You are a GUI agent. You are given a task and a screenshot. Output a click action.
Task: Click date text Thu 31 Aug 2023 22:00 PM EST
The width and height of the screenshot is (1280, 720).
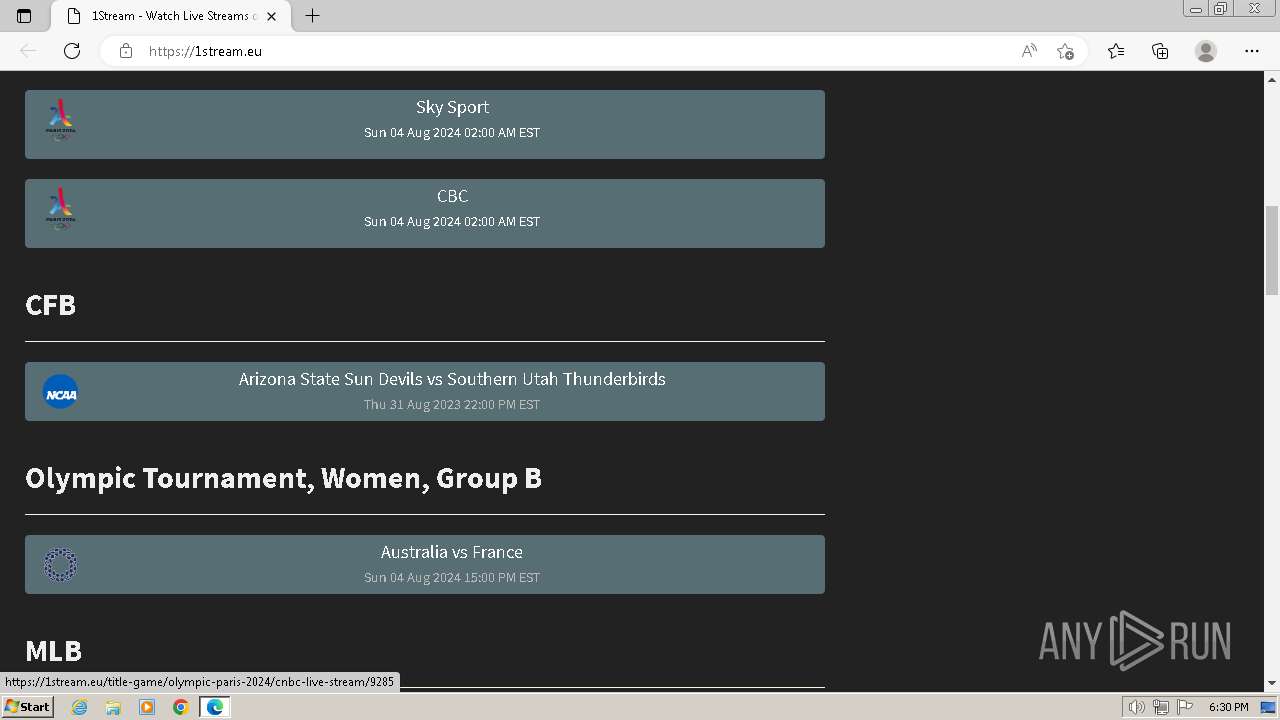pos(452,405)
